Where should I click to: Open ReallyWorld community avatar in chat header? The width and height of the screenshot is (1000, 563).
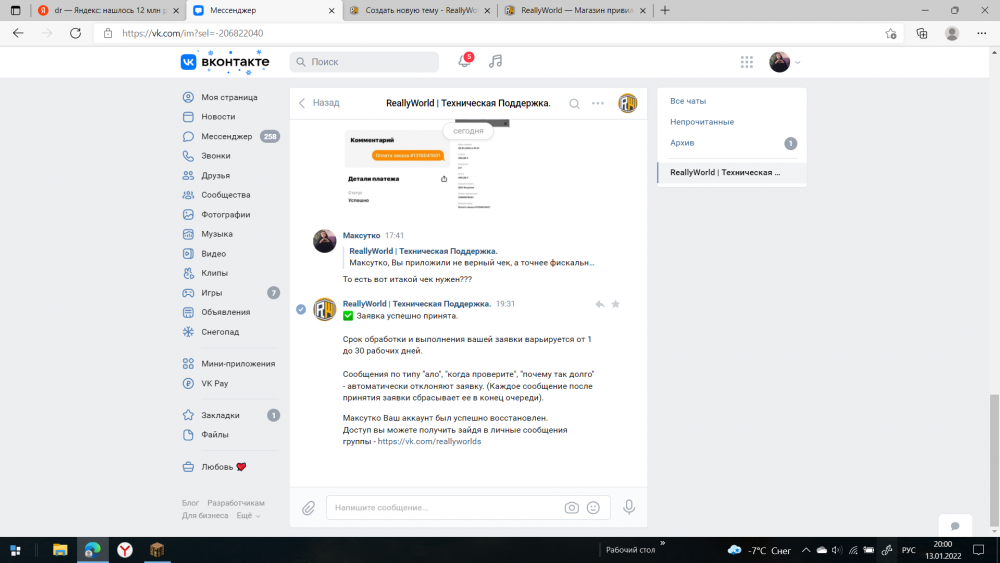click(x=628, y=103)
